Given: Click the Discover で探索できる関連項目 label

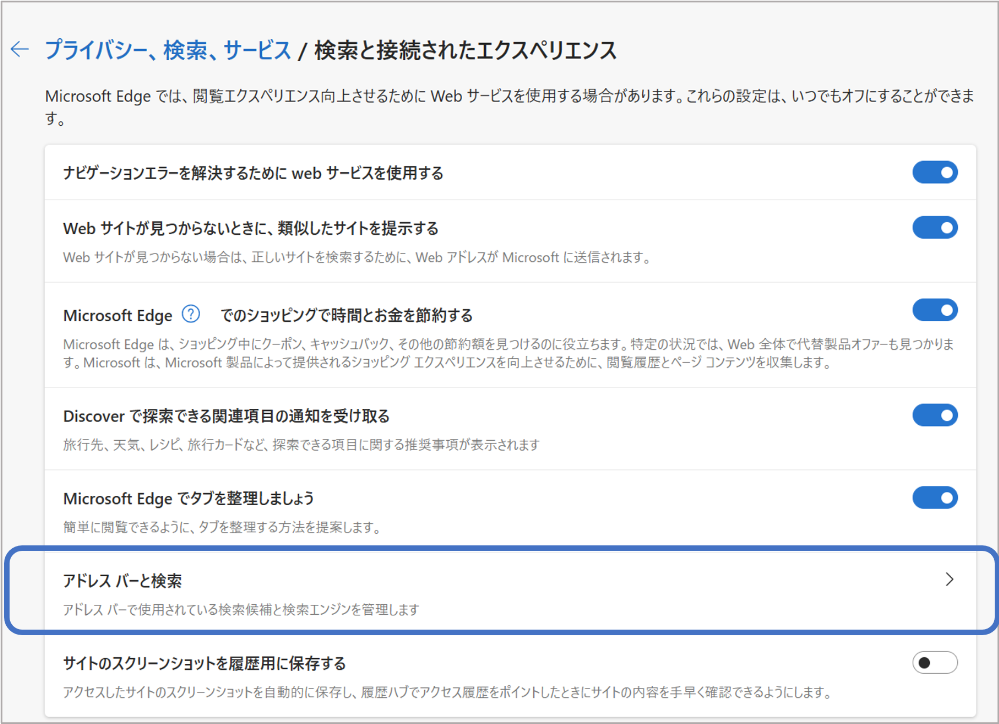Looking at the screenshot, I should point(226,416).
